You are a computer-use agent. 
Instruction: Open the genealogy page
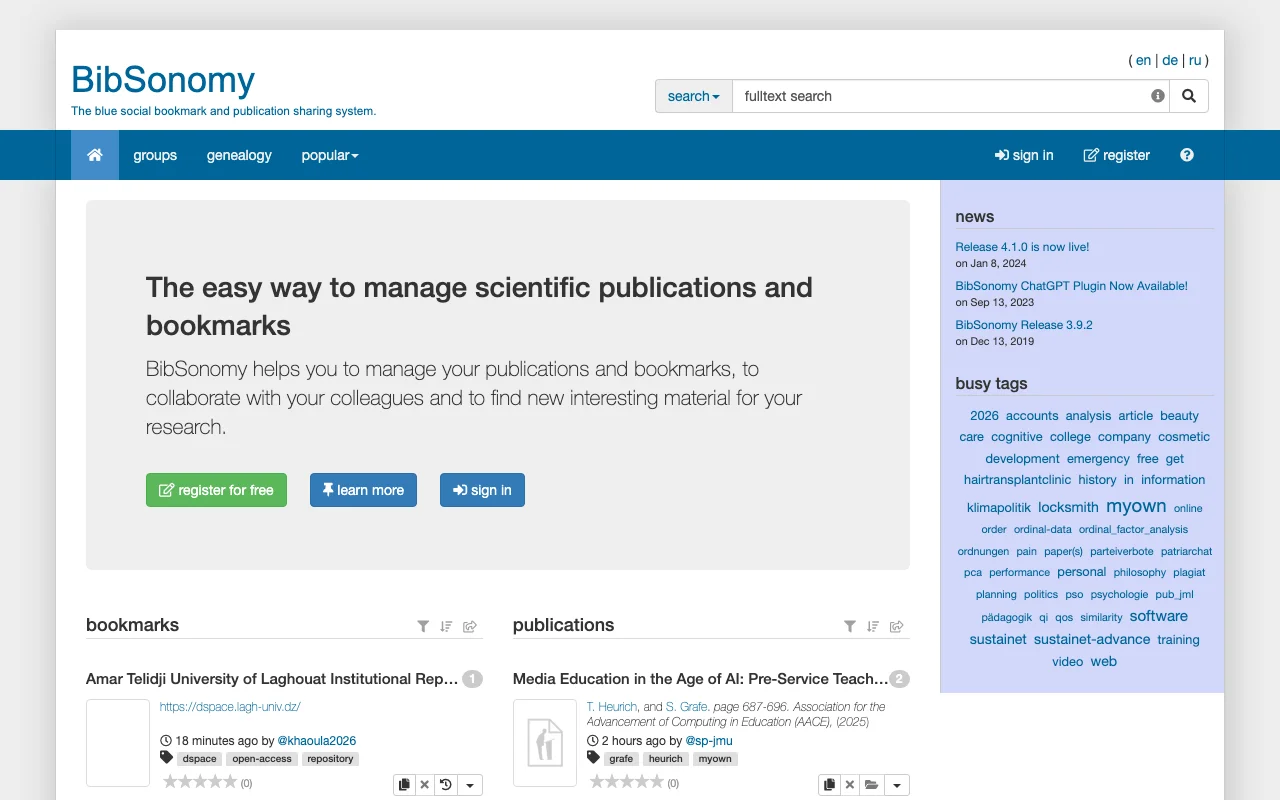(x=239, y=155)
